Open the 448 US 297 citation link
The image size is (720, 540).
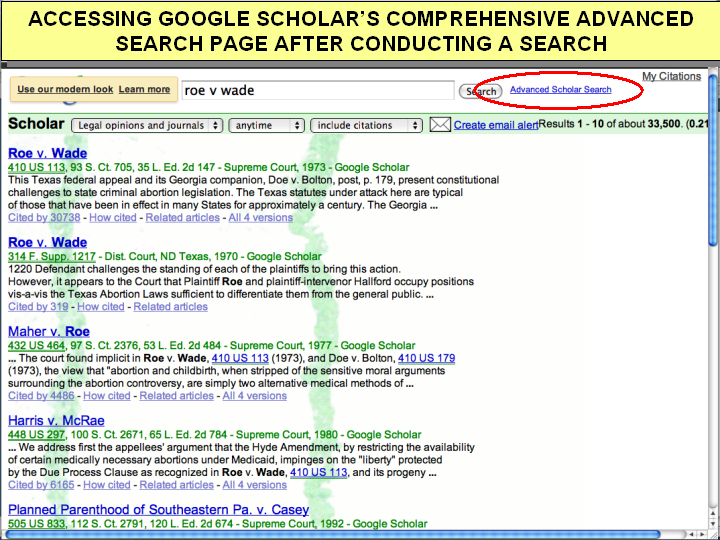point(37,435)
